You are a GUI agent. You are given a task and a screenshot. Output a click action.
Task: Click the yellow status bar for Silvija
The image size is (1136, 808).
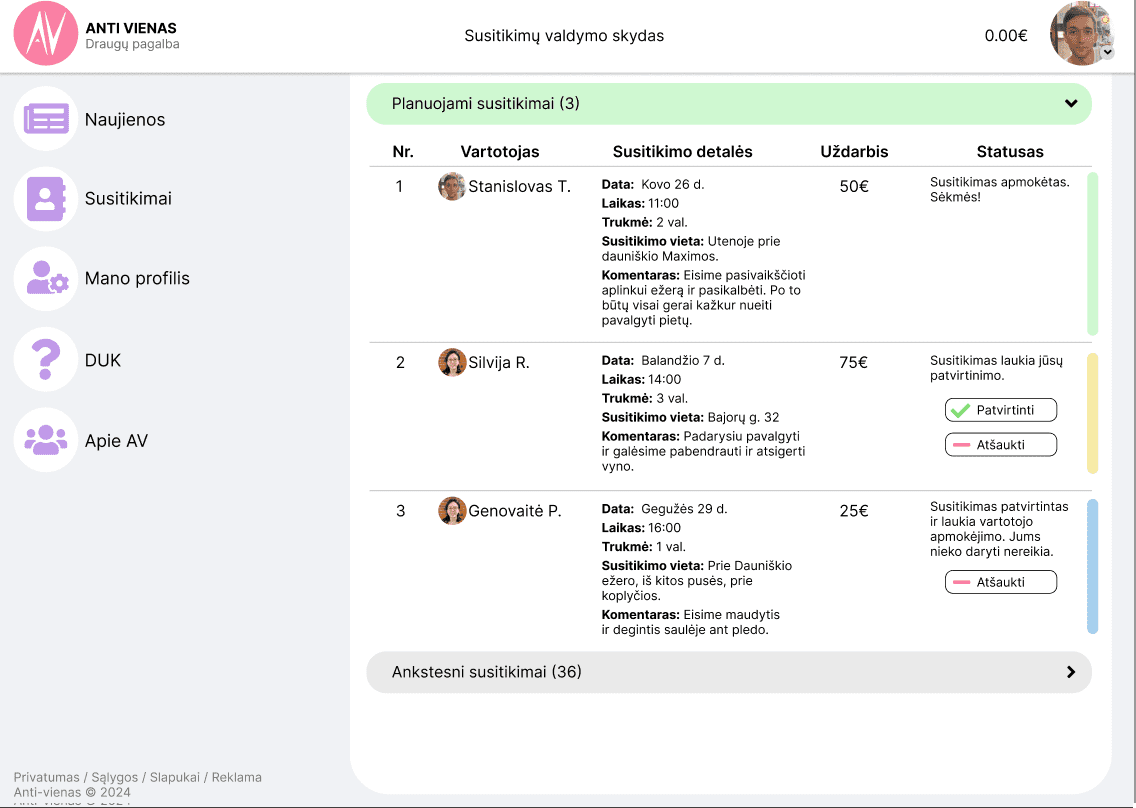click(1093, 413)
